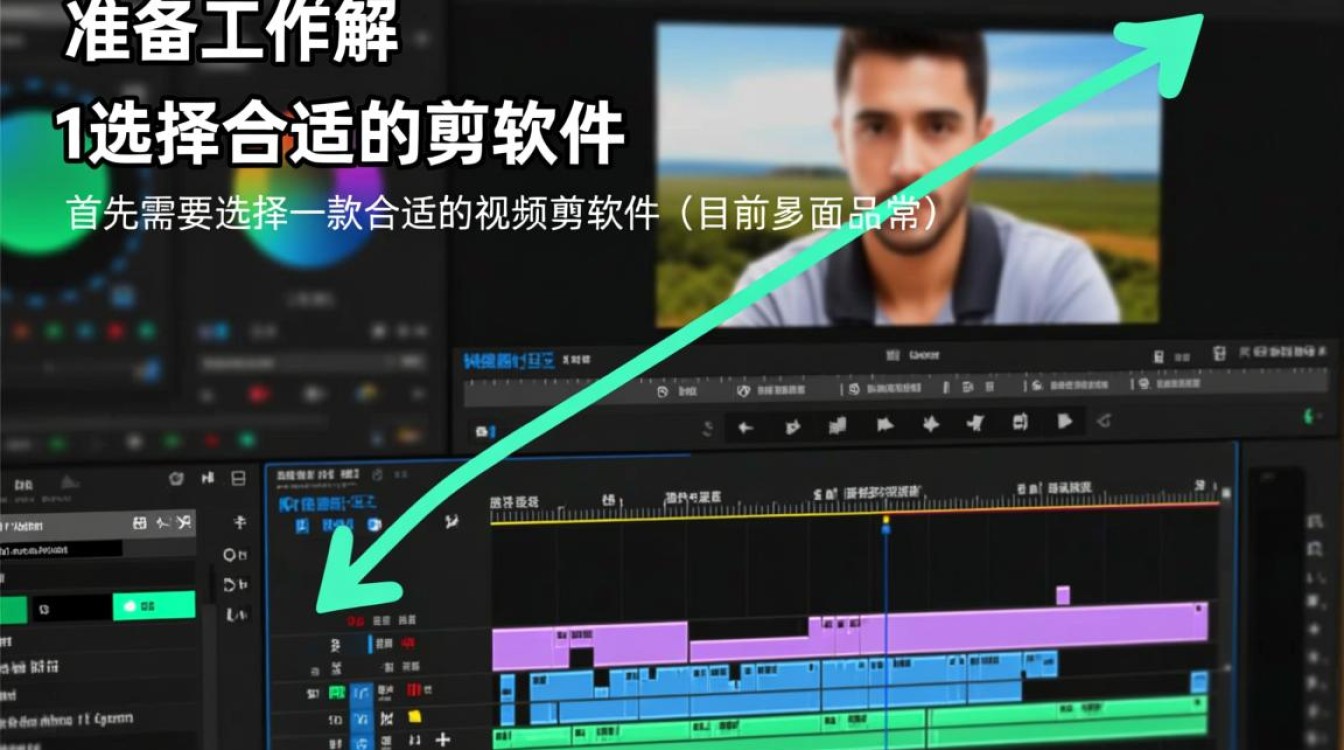Toggle the loop bracket icon in transport bar

[1020, 422]
